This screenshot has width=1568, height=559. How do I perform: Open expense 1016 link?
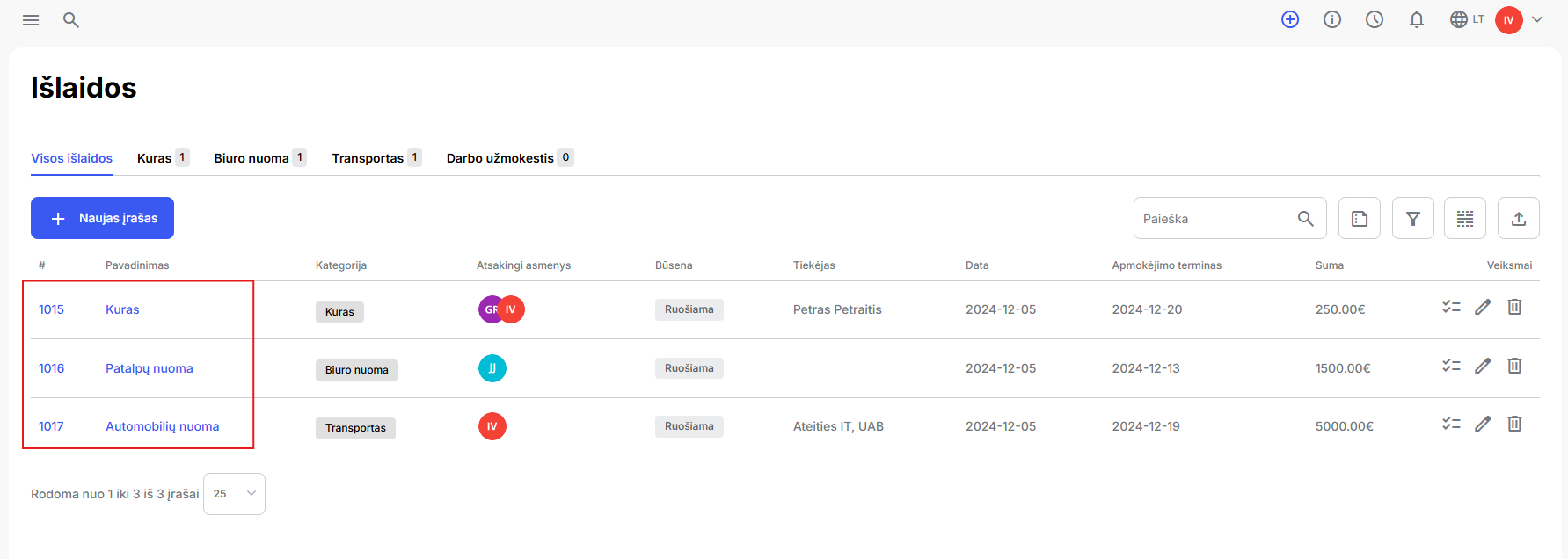pyautogui.click(x=51, y=368)
